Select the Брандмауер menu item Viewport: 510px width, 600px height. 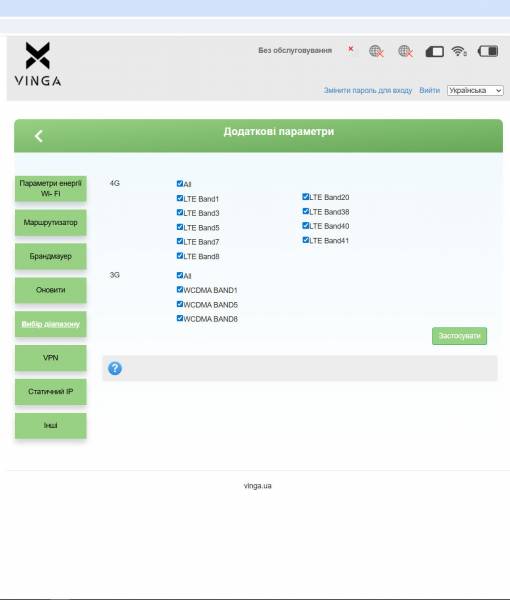(x=51, y=256)
